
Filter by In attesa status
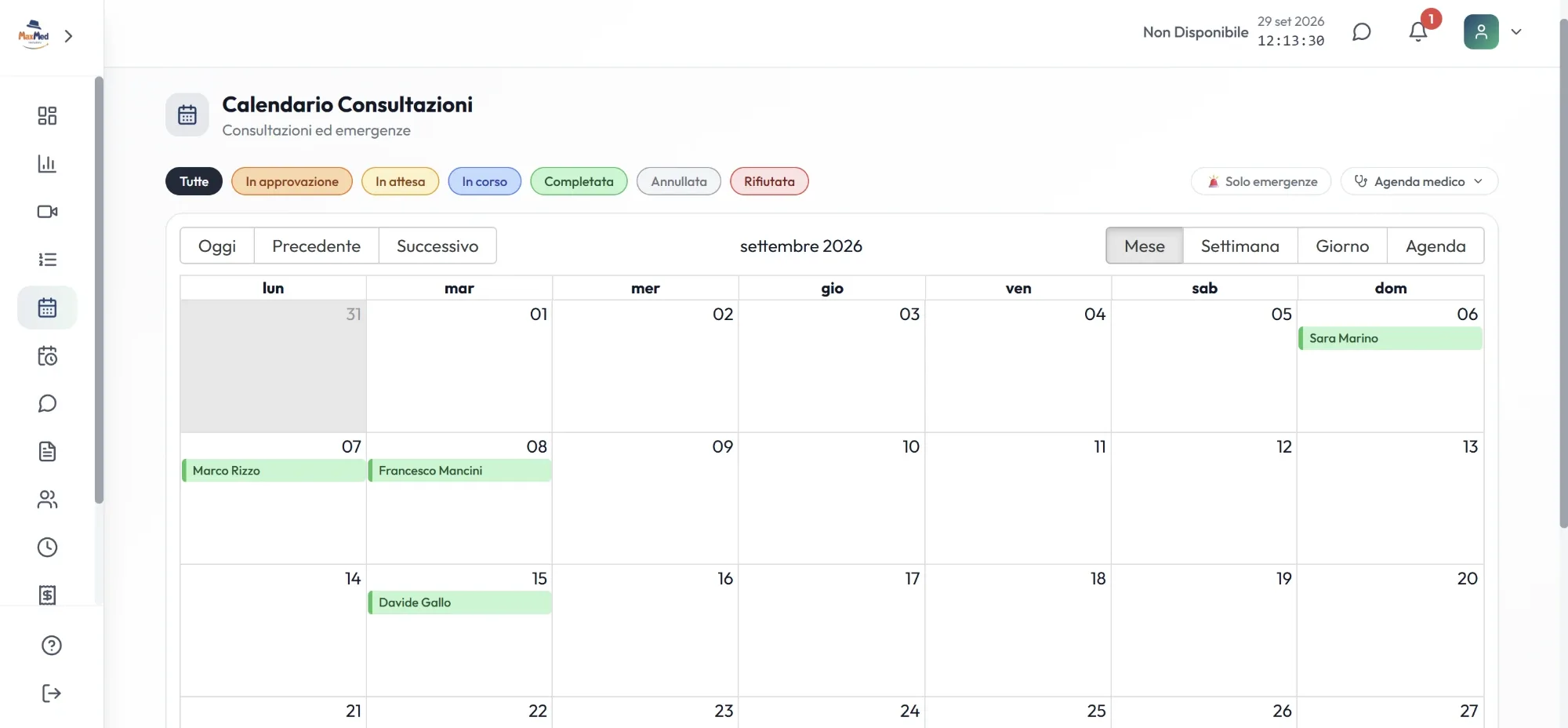400,181
